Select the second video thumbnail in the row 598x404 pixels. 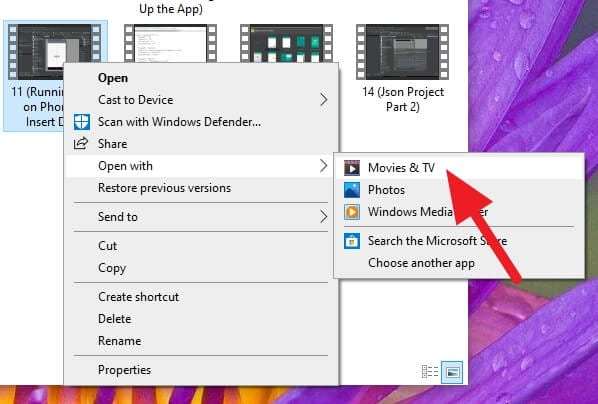point(170,43)
